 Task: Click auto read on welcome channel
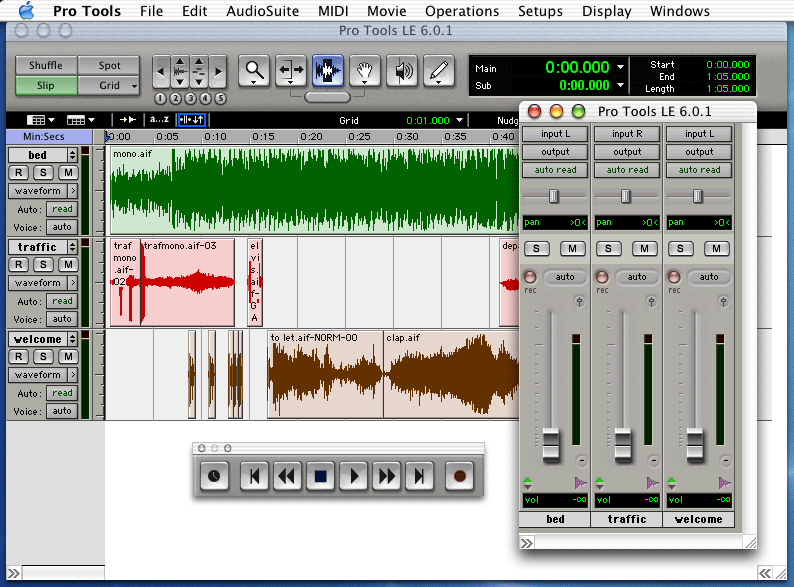coord(699,170)
